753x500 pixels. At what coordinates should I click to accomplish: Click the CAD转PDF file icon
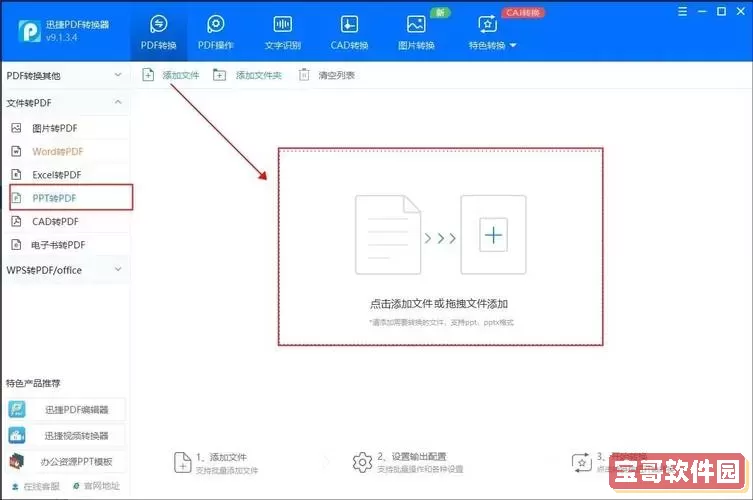(16, 221)
